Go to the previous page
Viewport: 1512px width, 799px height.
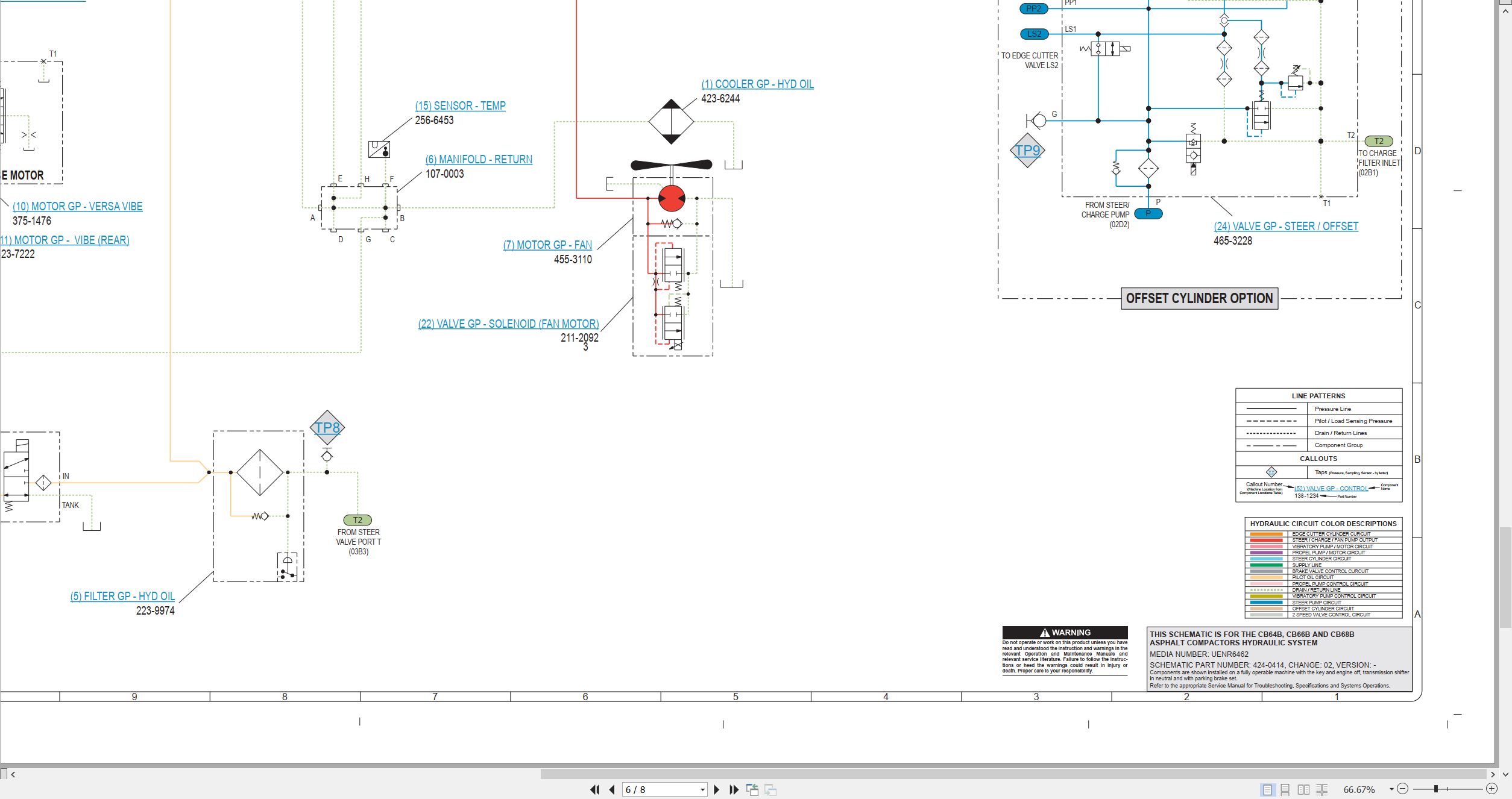[612, 789]
